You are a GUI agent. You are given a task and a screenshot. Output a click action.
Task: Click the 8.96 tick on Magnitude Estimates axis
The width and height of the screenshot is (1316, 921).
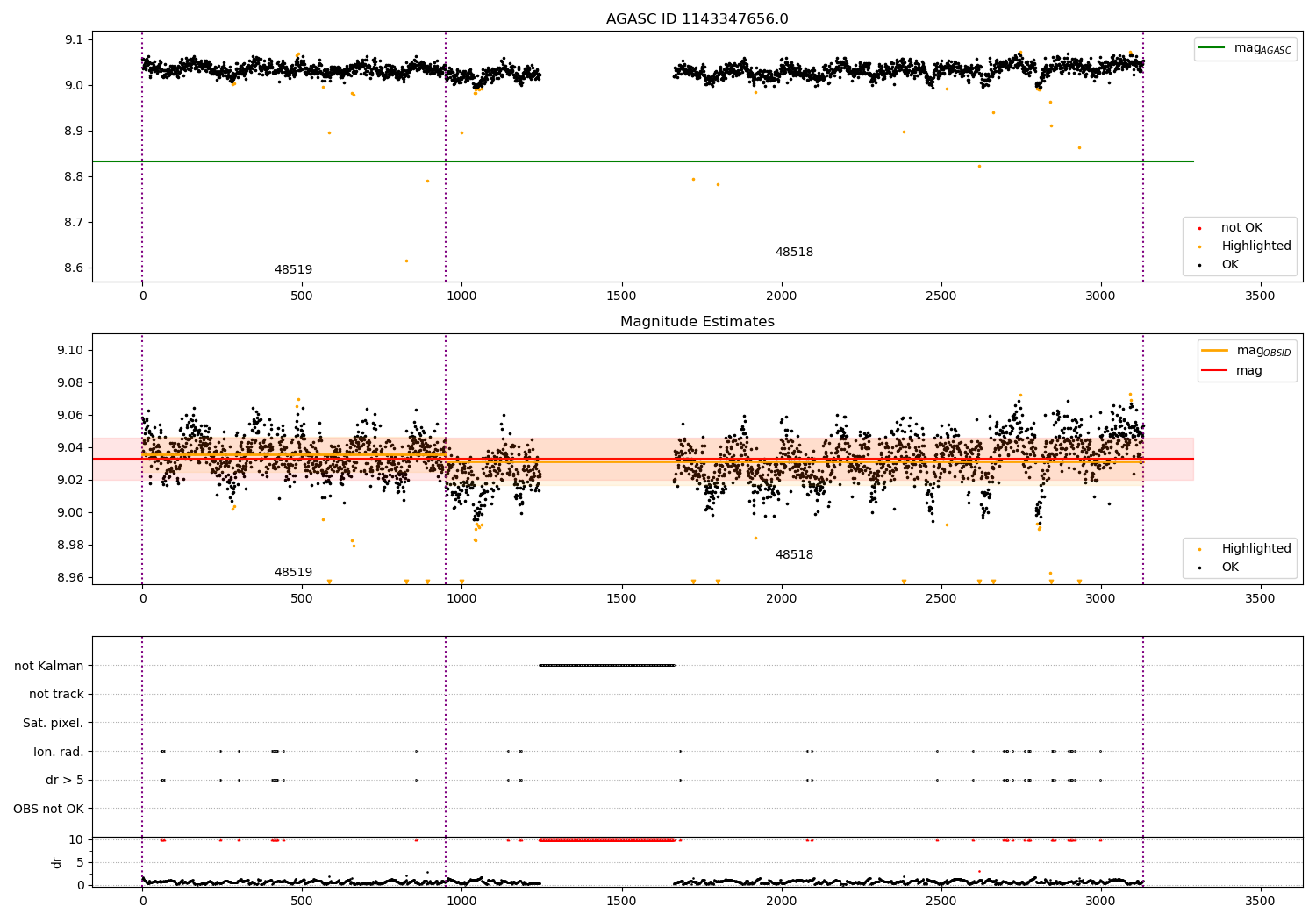(71, 577)
